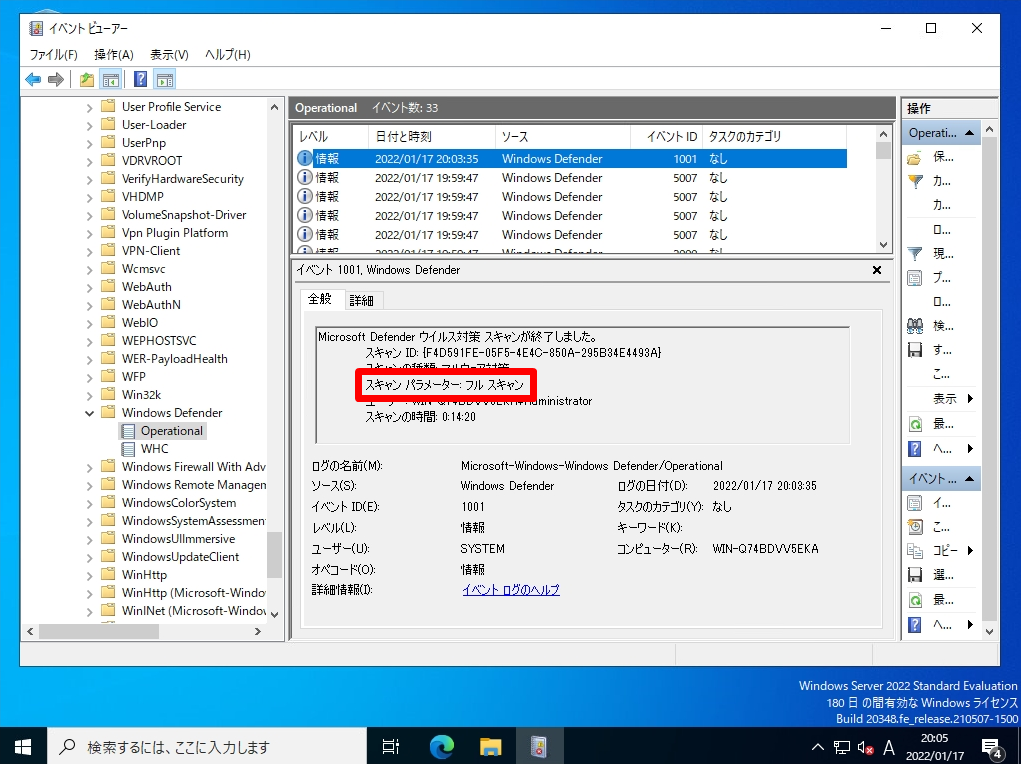Select the Operational log under Windows Defender

(171, 431)
